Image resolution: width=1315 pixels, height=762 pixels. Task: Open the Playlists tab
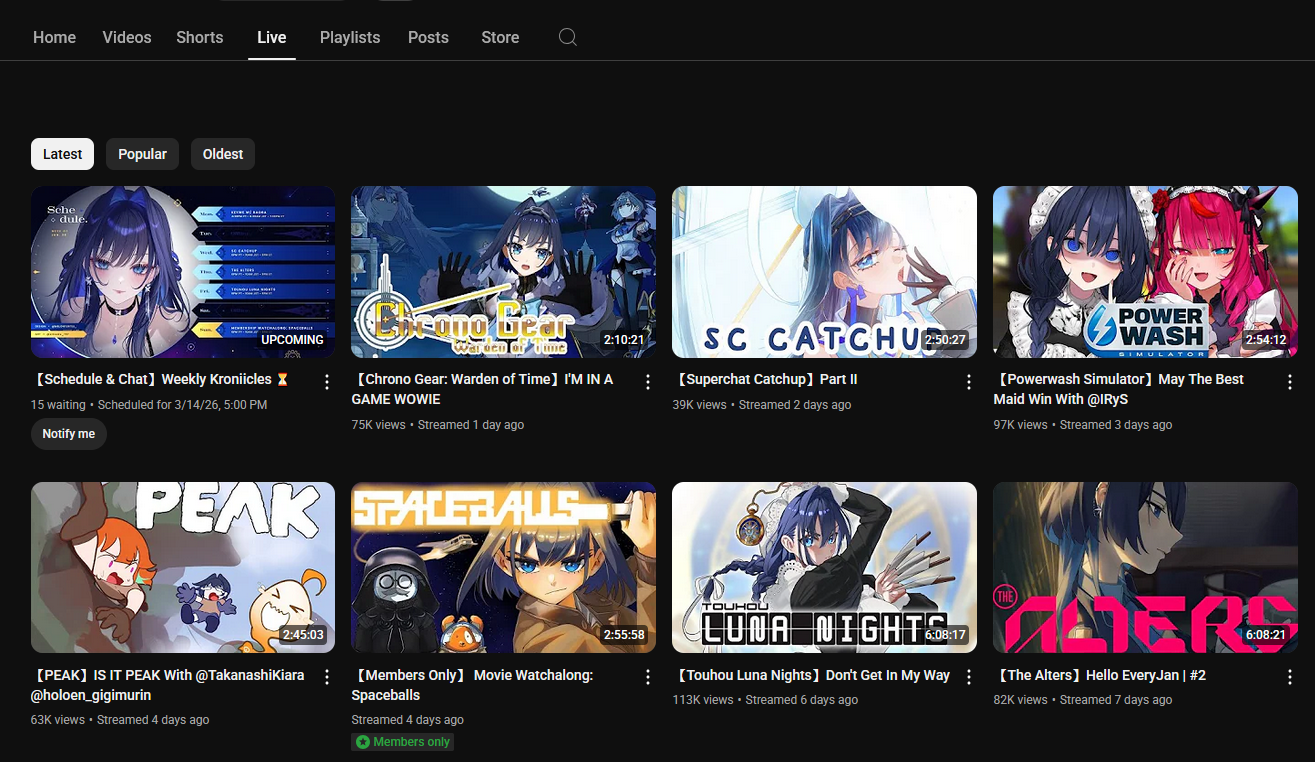pos(350,37)
